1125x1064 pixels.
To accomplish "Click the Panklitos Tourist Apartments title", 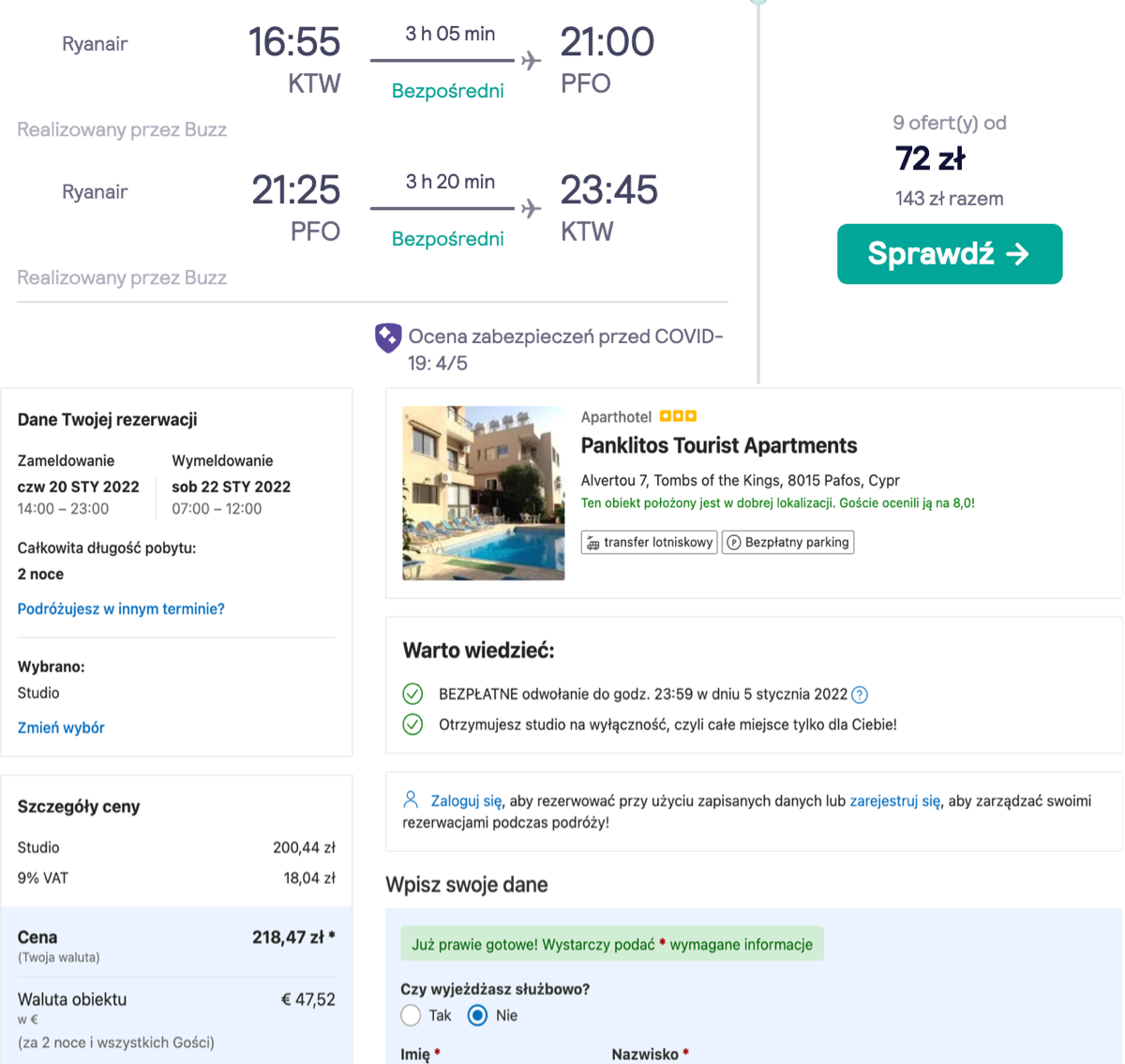I will 719,445.
